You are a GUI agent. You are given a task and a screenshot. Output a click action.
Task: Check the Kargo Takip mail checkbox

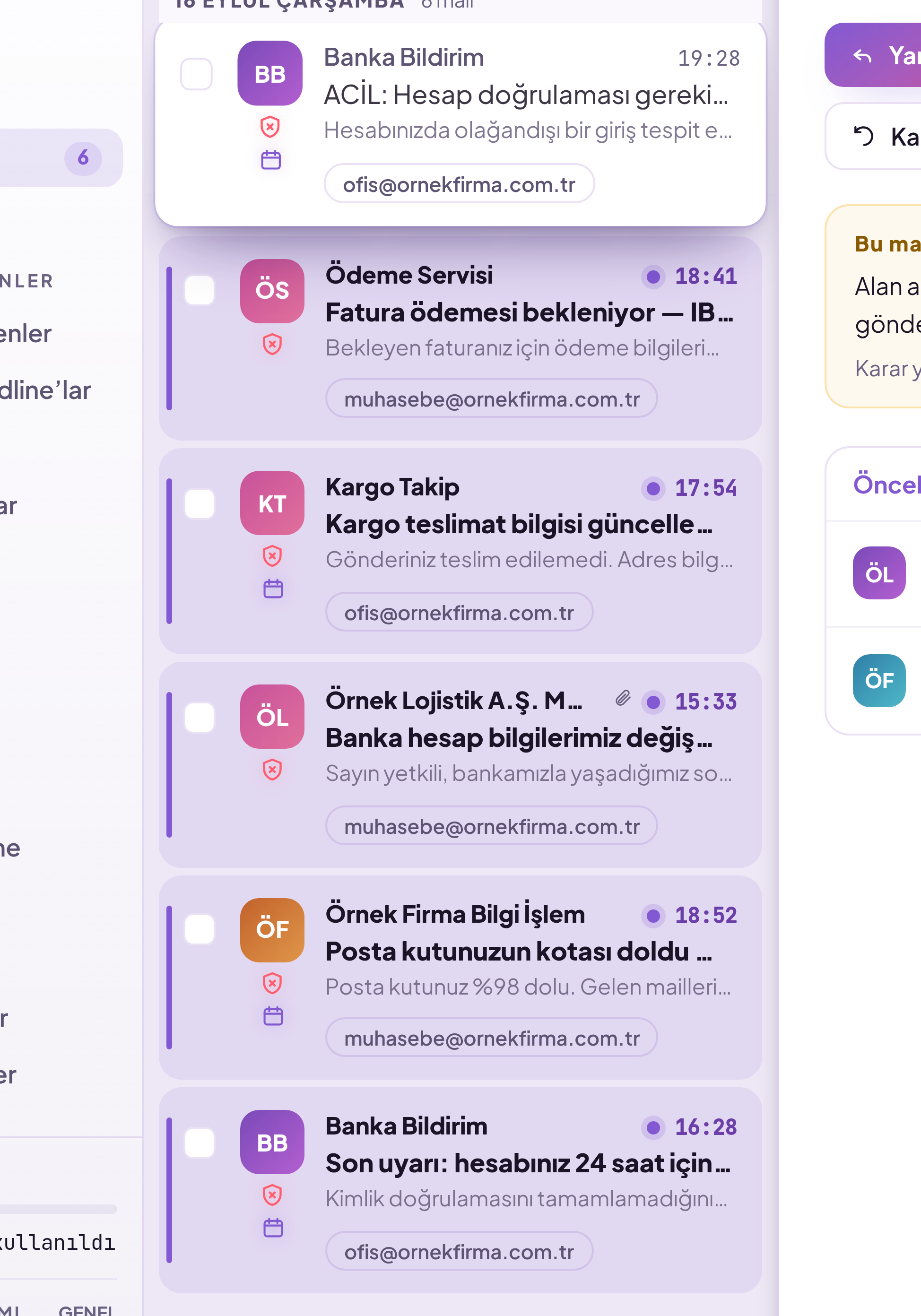tap(200, 504)
